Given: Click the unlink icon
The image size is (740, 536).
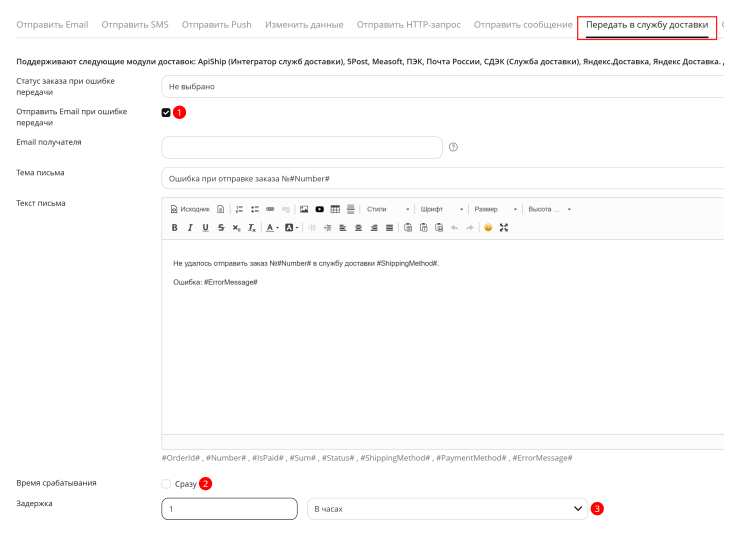Looking at the screenshot, I should [286, 209].
